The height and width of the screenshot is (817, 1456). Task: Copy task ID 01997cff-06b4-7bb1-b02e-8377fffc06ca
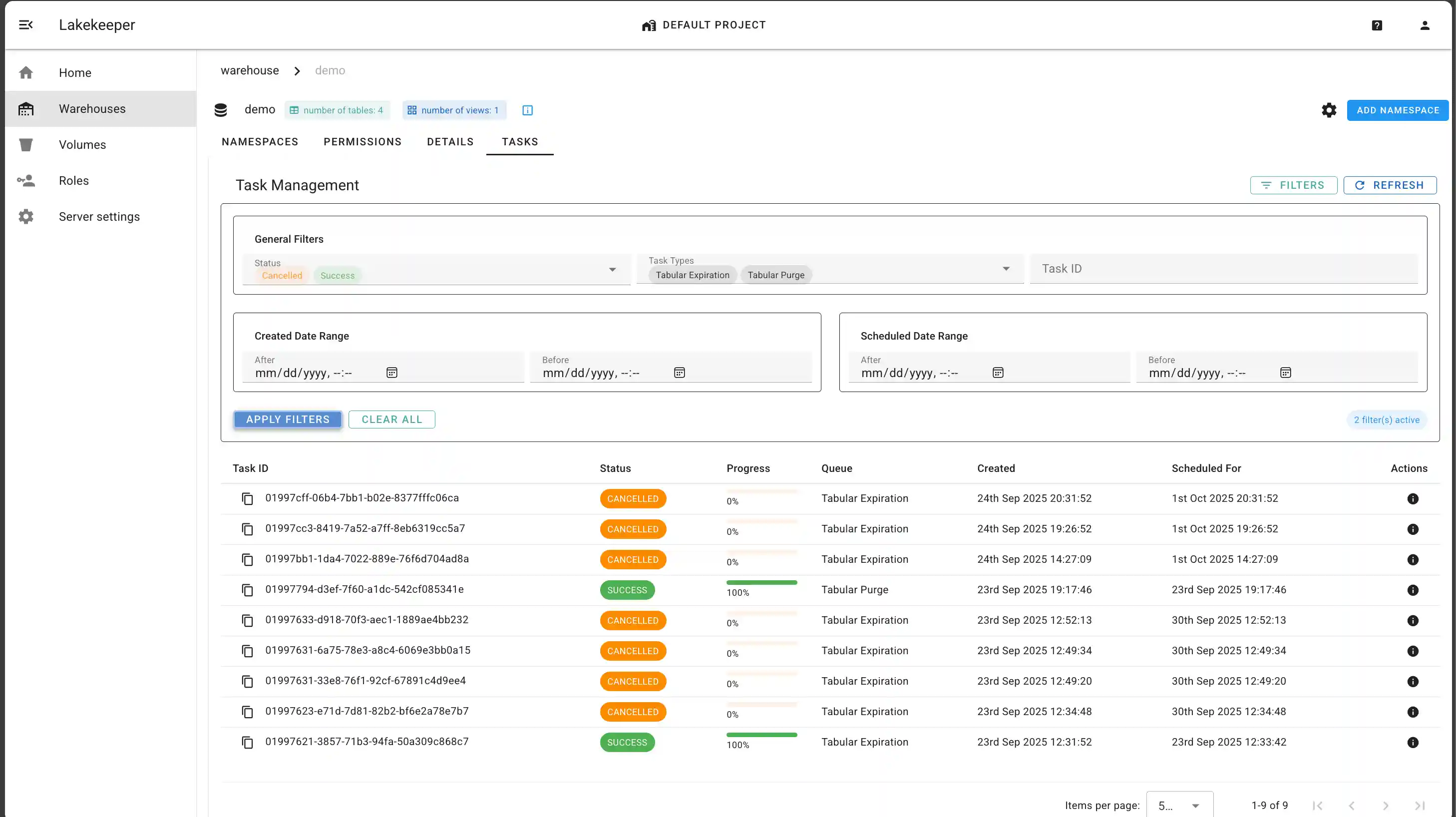tap(248, 499)
